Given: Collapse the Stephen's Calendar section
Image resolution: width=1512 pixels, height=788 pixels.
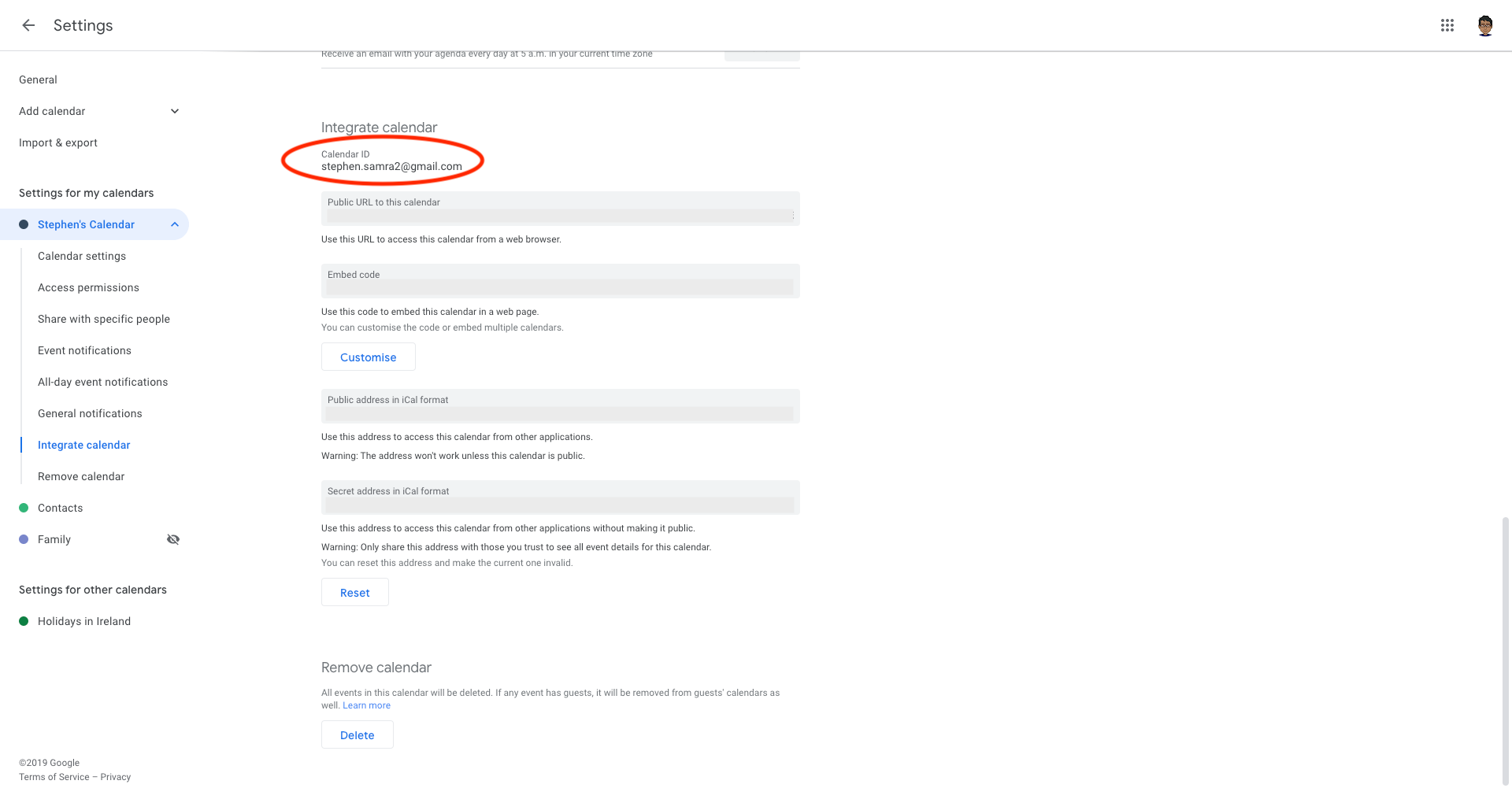Looking at the screenshot, I should click(175, 224).
